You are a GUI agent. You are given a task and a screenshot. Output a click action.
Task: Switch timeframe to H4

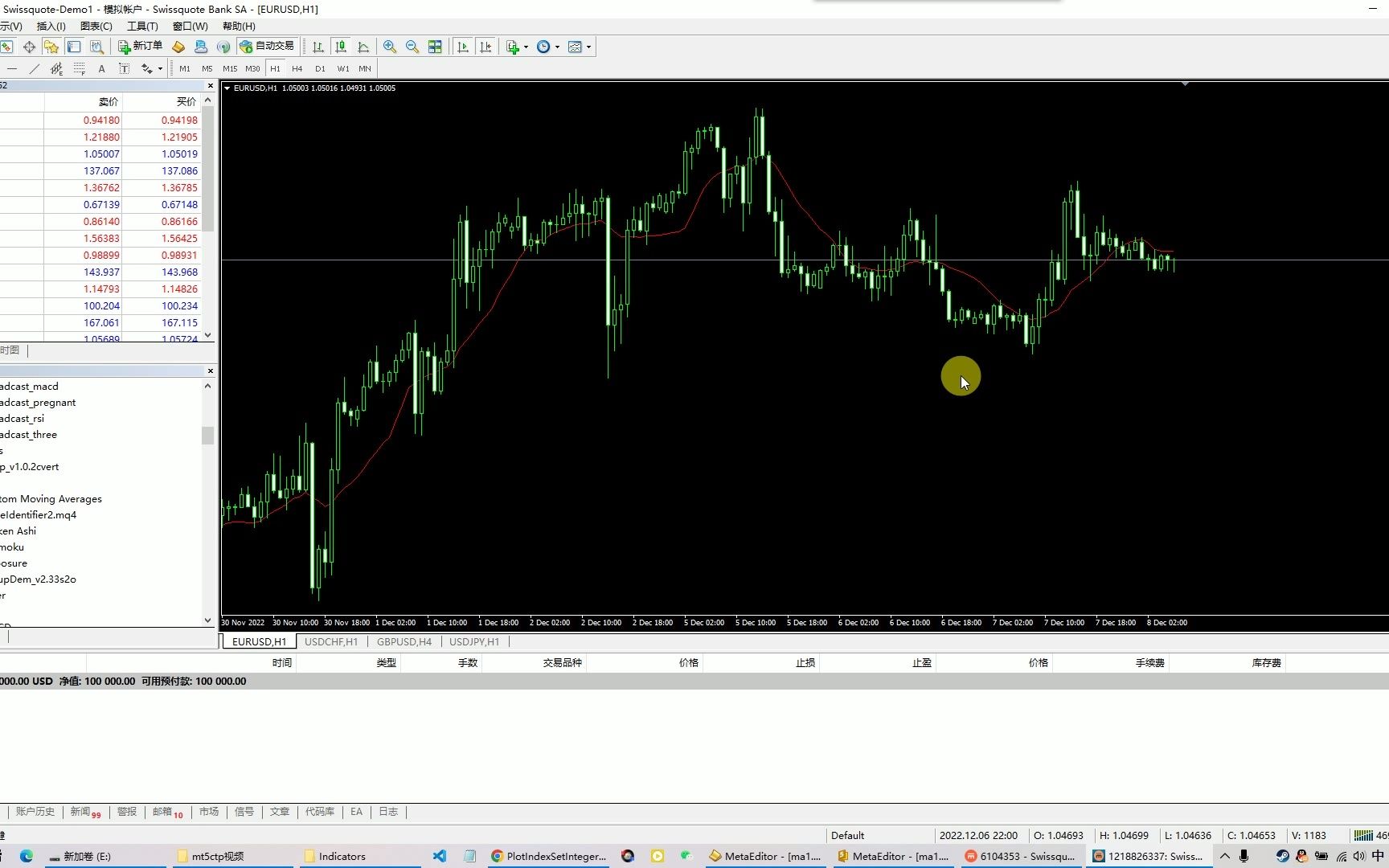(x=297, y=68)
